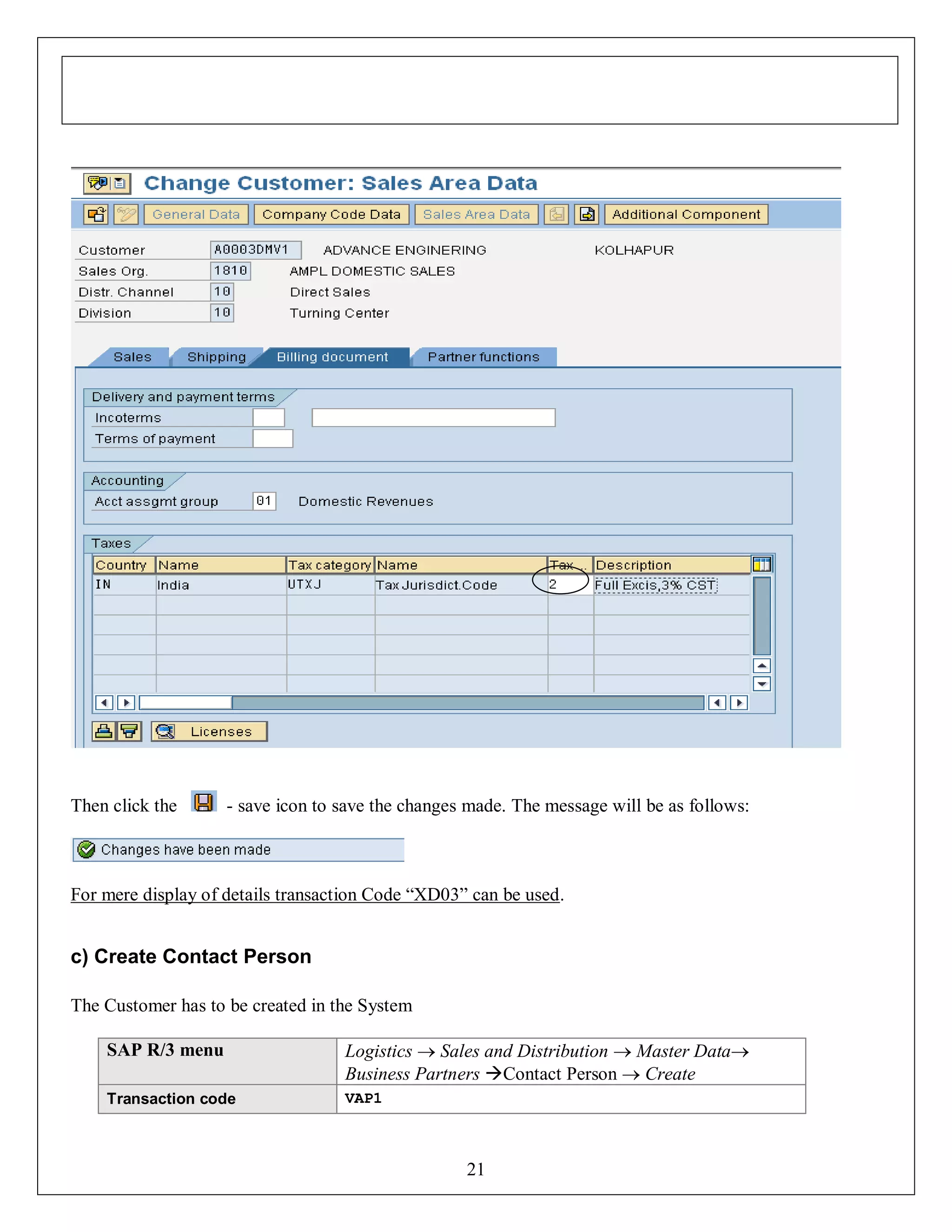The width and height of the screenshot is (952, 1232).
Task: Click the sort ascending icon below Taxes table
Action: tap(104, 732)
